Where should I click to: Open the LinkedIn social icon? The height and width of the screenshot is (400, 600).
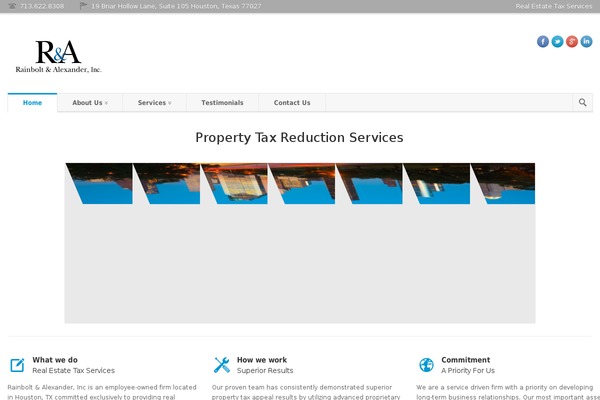586,41
